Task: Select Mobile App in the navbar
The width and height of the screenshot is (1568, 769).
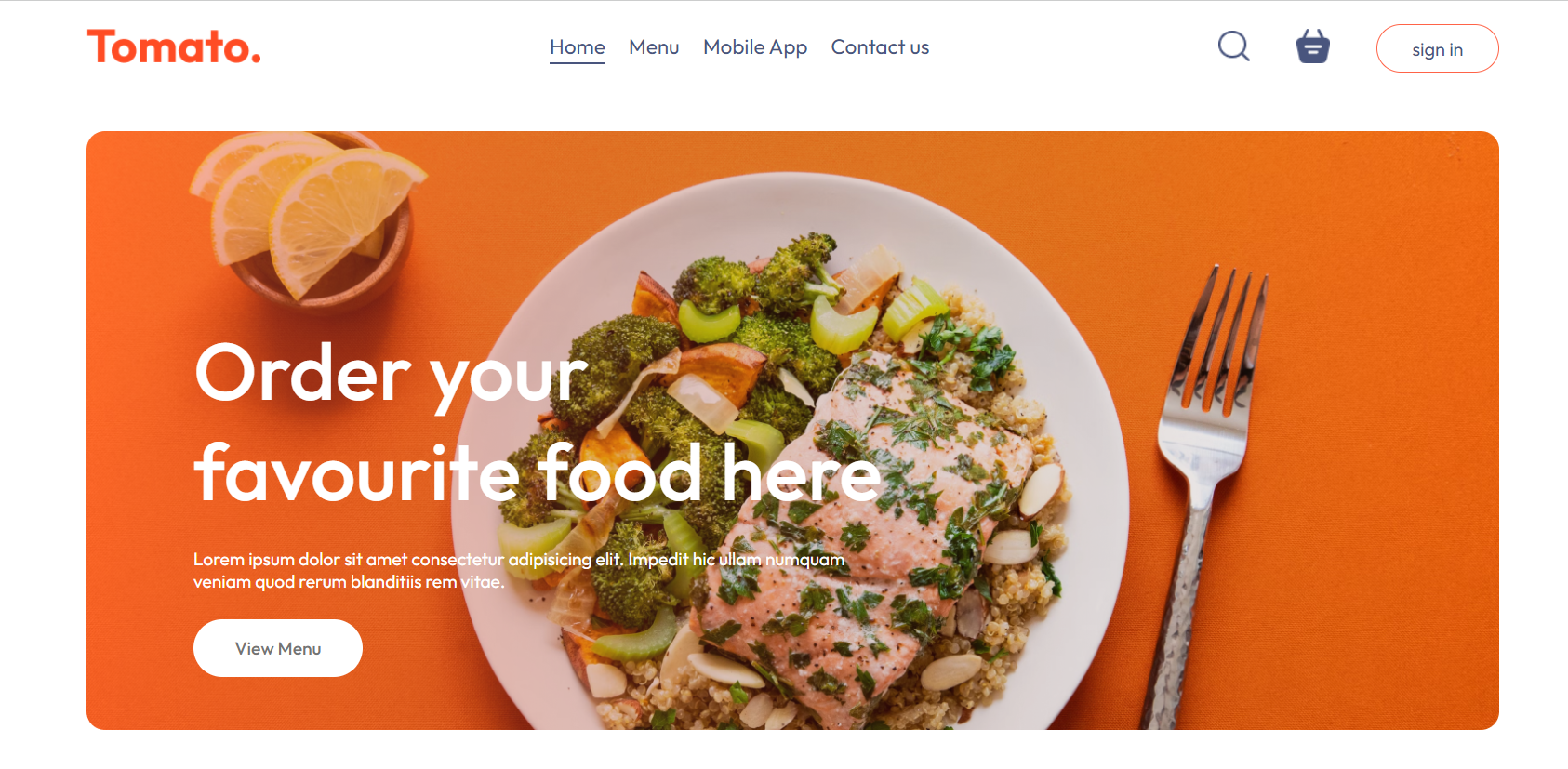Action: coord(755,47)
